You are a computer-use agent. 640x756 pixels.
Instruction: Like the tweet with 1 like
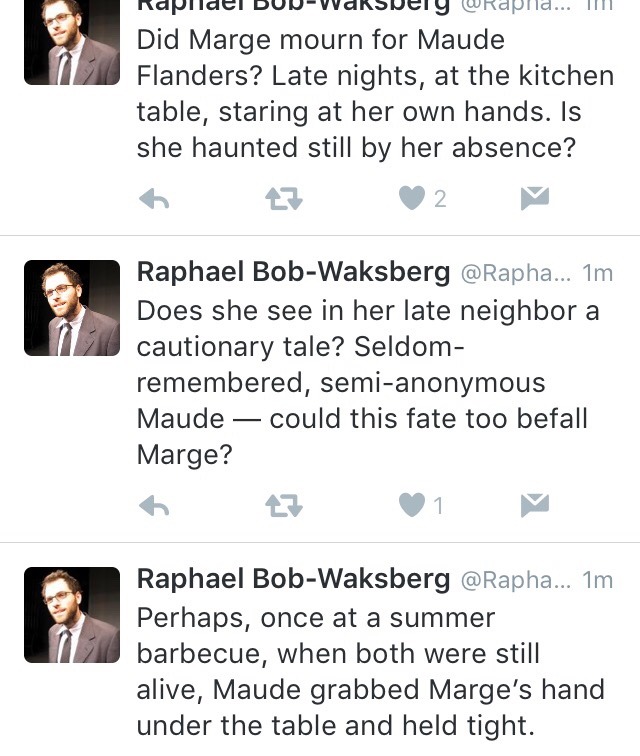tap(412, 506)
